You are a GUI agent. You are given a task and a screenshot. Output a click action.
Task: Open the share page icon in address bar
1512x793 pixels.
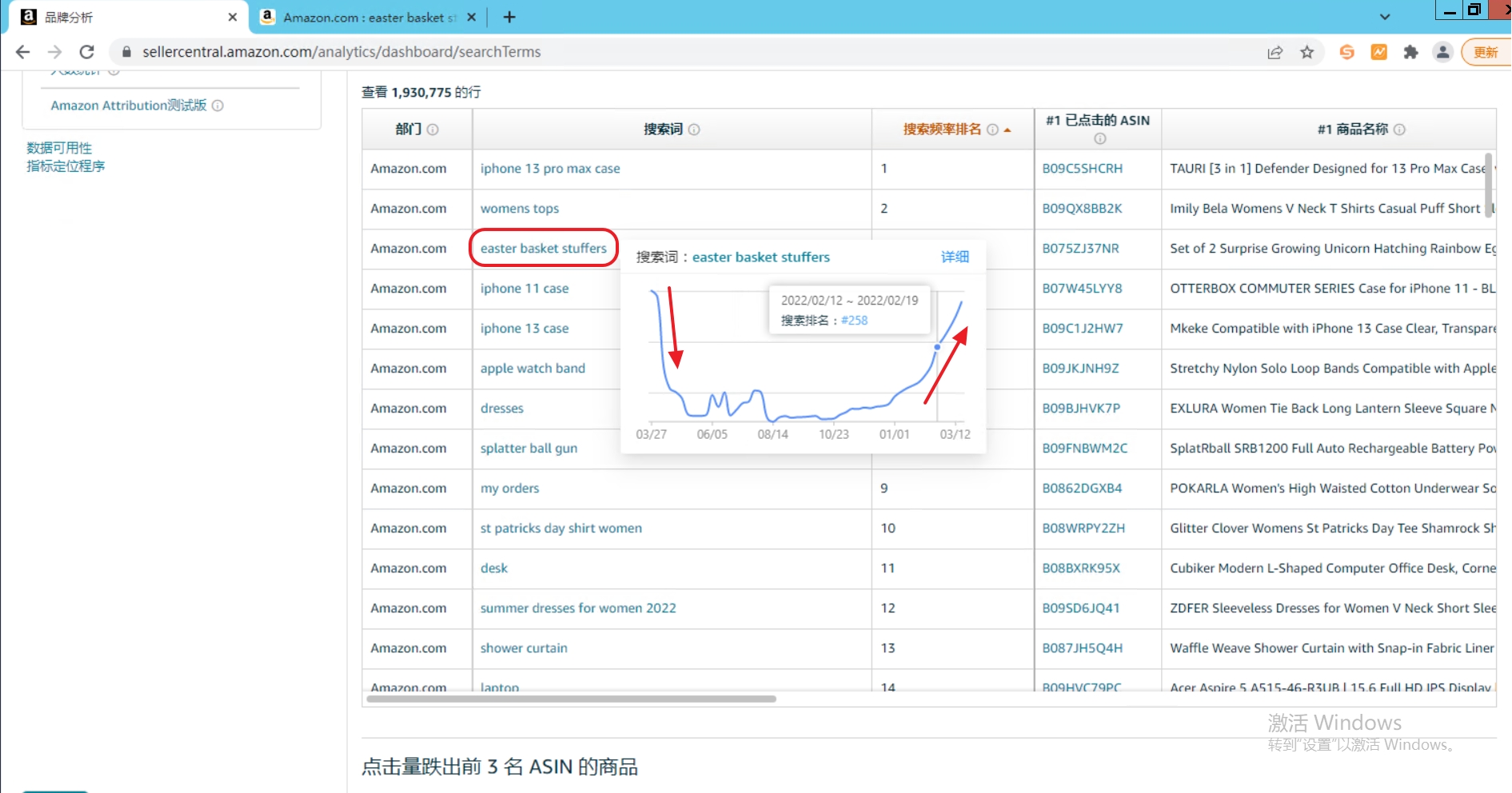tap(1275, 52)
